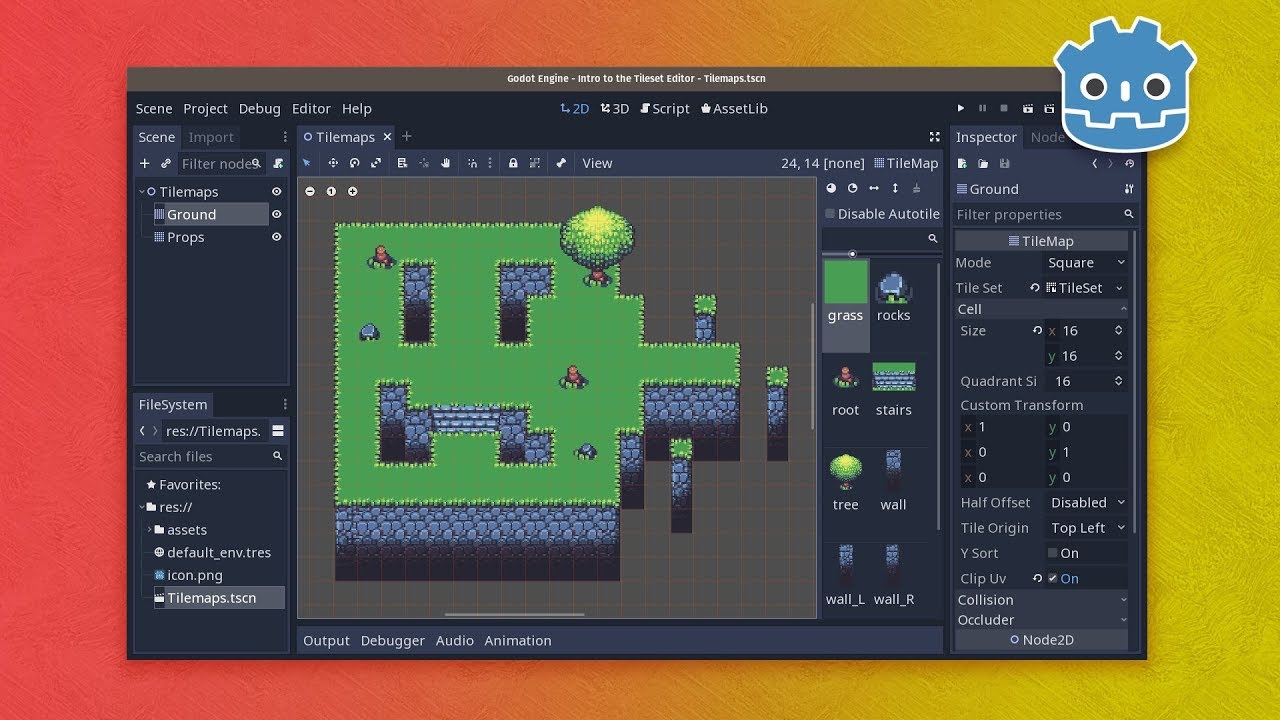Toggle visibility of Ground node
1280x720 pixels.
pos(277,214)
